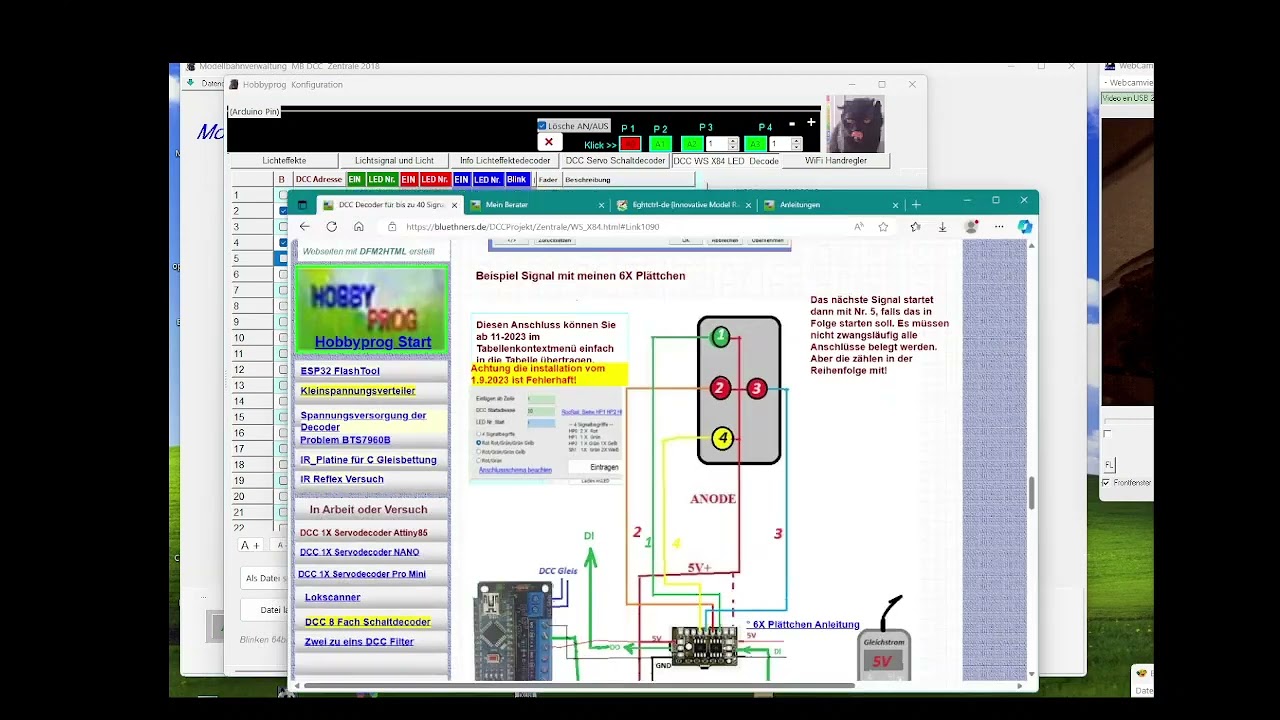The height and width of the screenshot is (720, 1280).
Task: Toggle the B checkbox in row 2
Action: [284, 211]
